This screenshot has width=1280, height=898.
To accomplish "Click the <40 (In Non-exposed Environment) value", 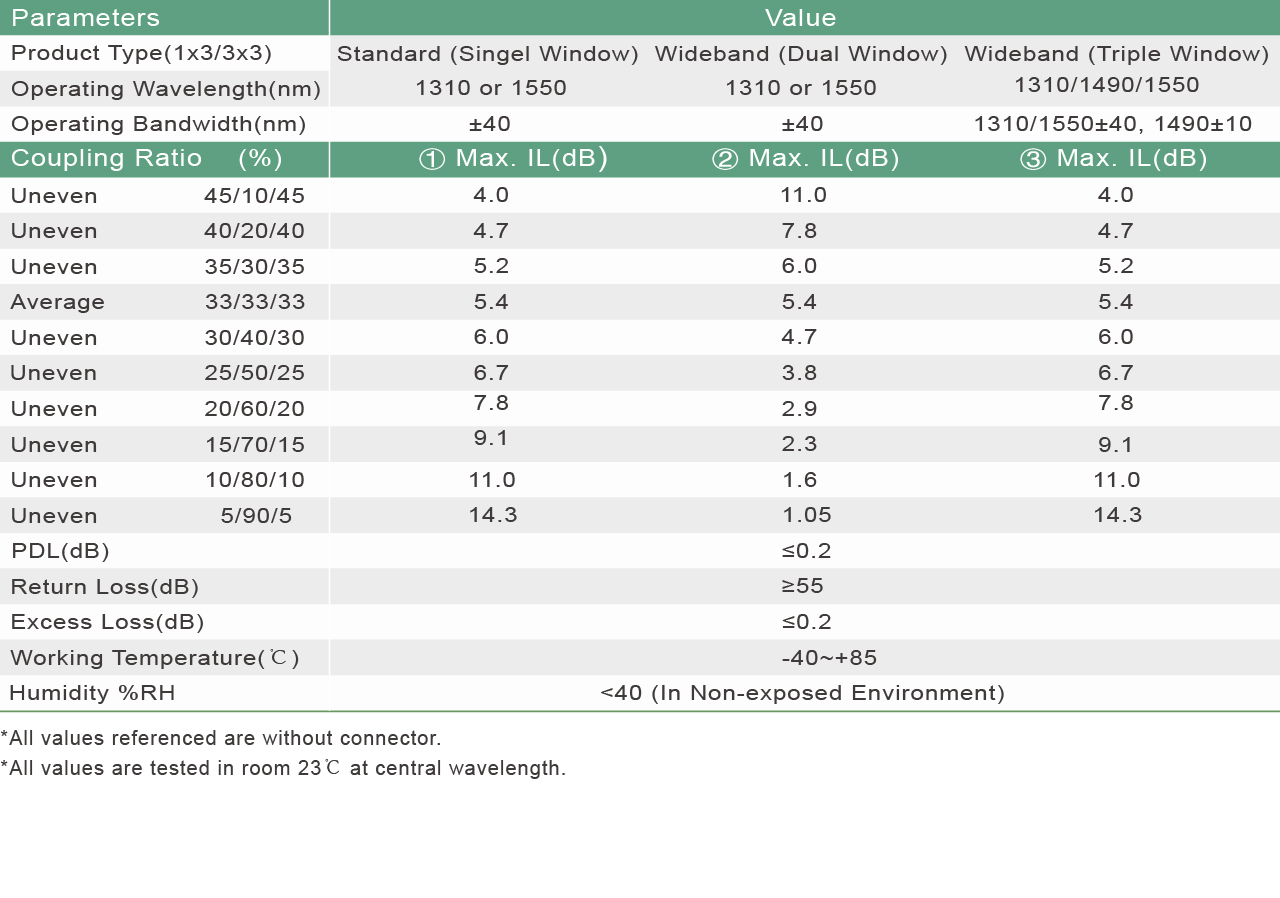I will [803, 693].
